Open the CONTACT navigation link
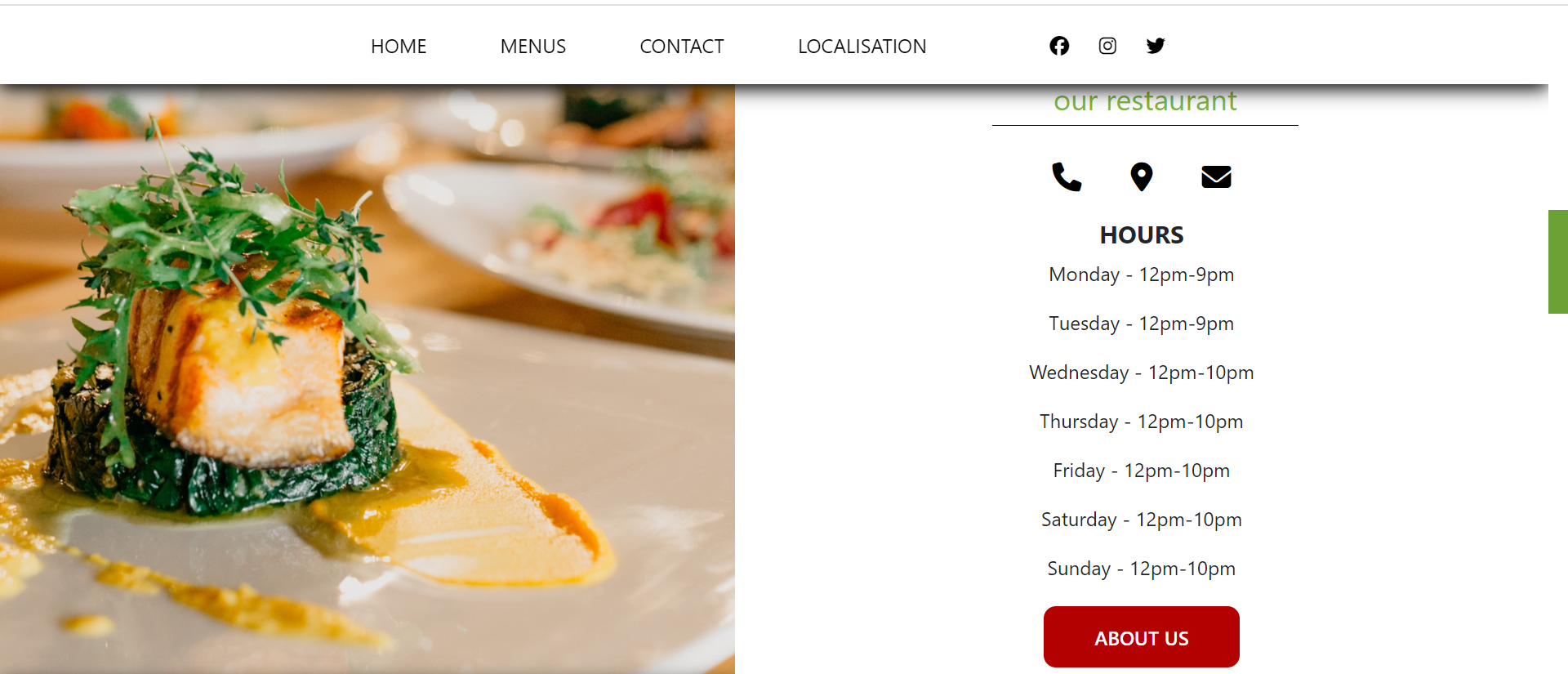The width and height of the screenshot is (1568, 674). (682, 47)
